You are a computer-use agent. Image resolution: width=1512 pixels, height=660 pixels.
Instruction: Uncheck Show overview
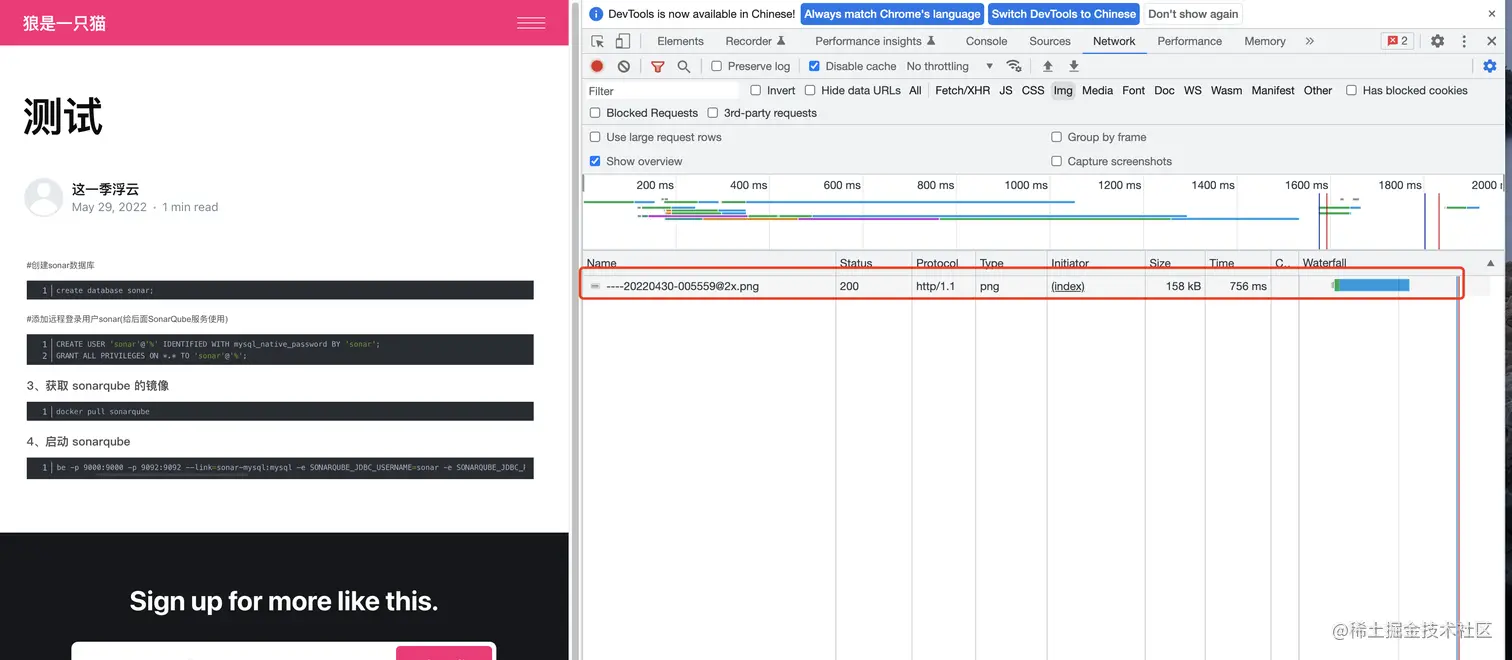595,161
